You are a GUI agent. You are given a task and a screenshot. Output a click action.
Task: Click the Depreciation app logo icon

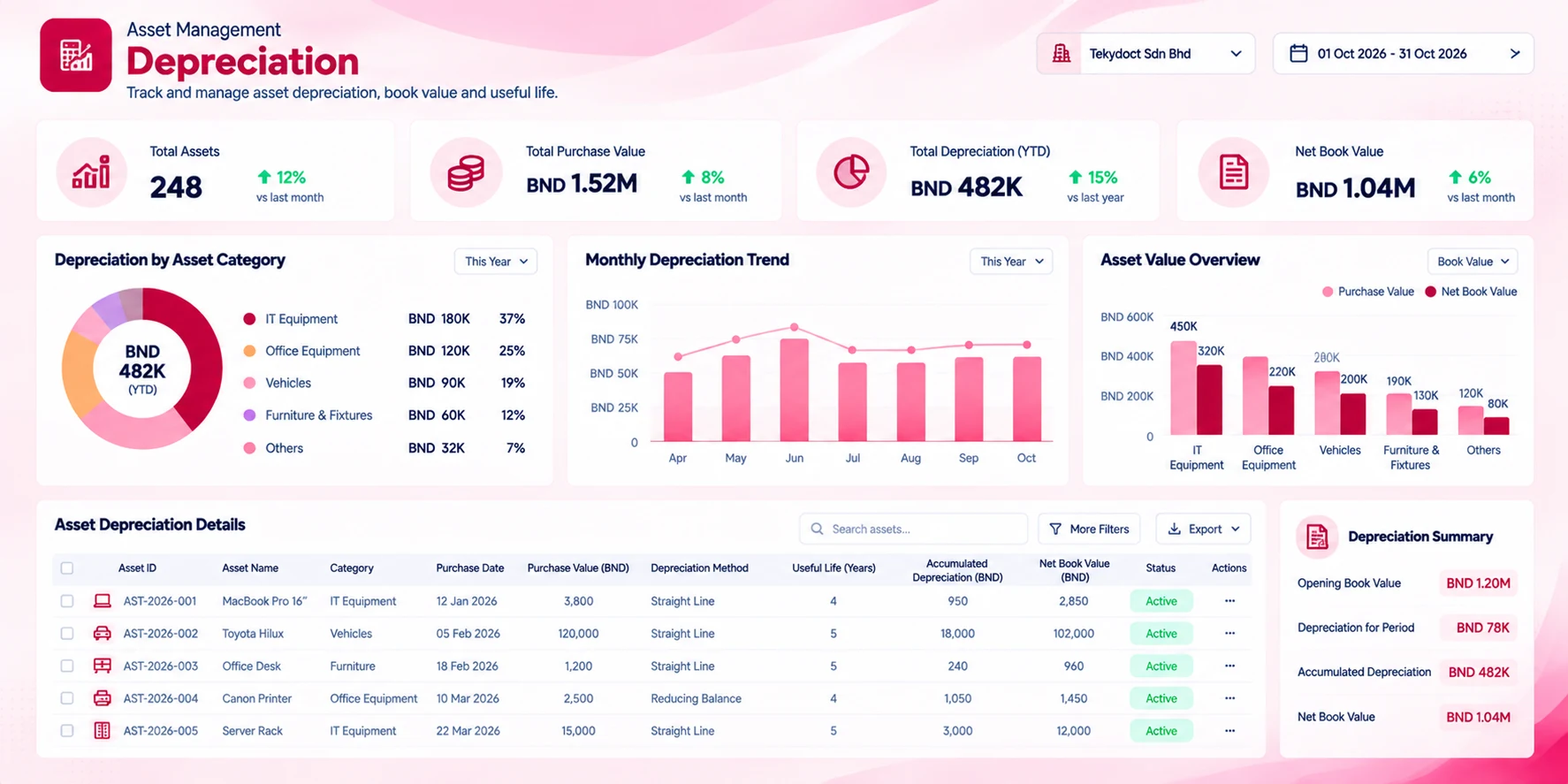[x=76, y=55]
